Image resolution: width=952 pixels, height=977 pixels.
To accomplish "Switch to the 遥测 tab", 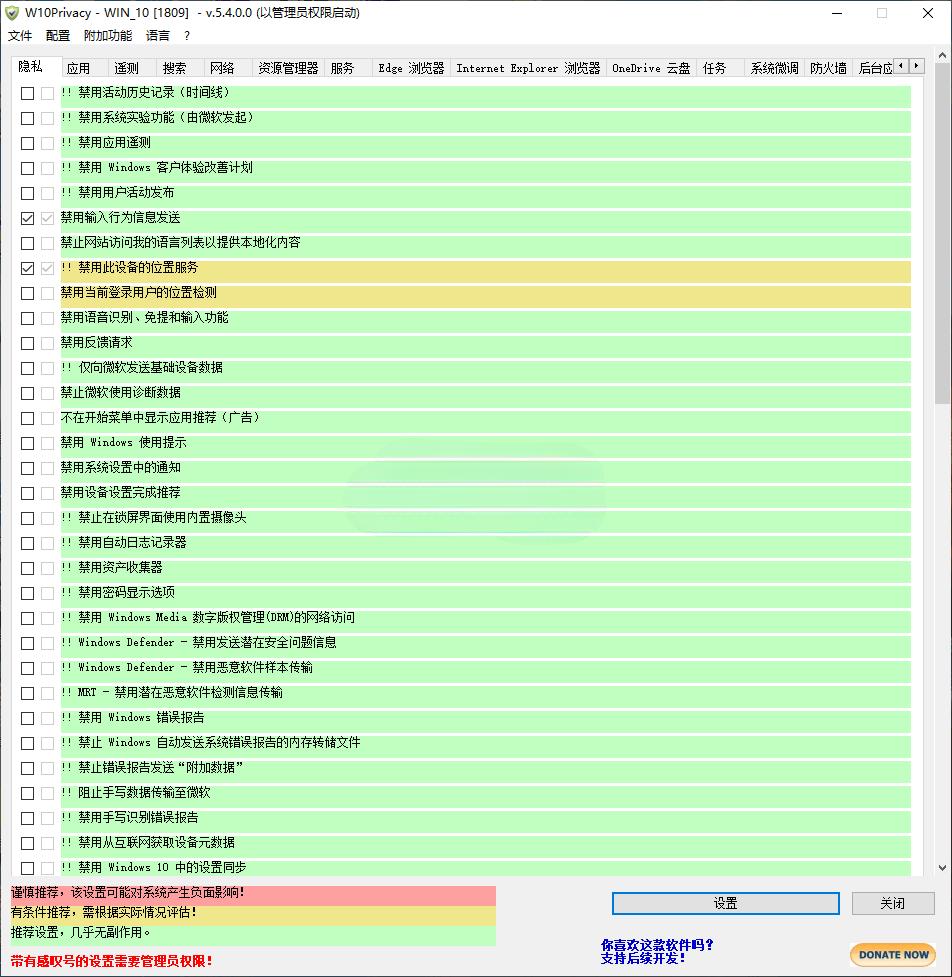I will pos(133,68).
